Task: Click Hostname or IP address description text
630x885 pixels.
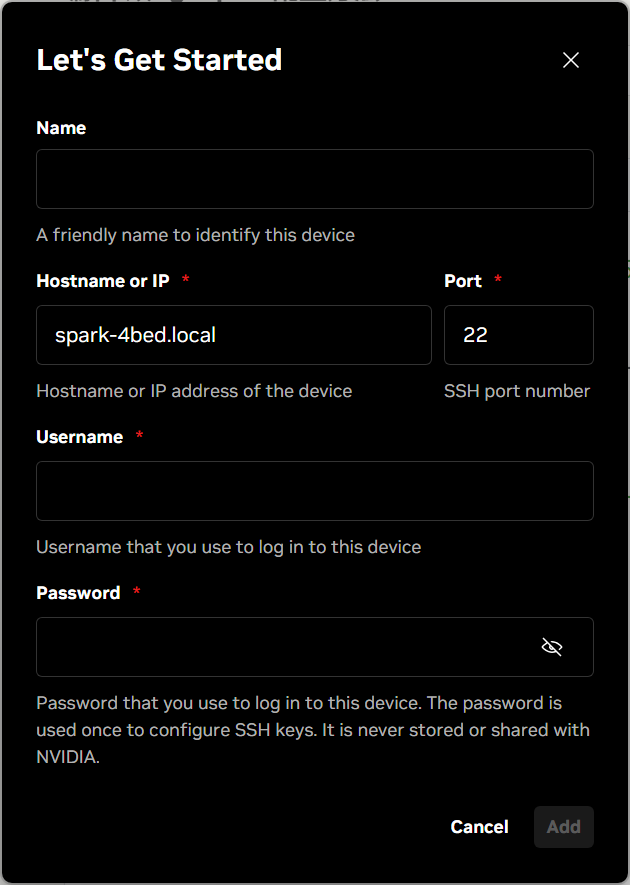Action: (x=194, y=391)
